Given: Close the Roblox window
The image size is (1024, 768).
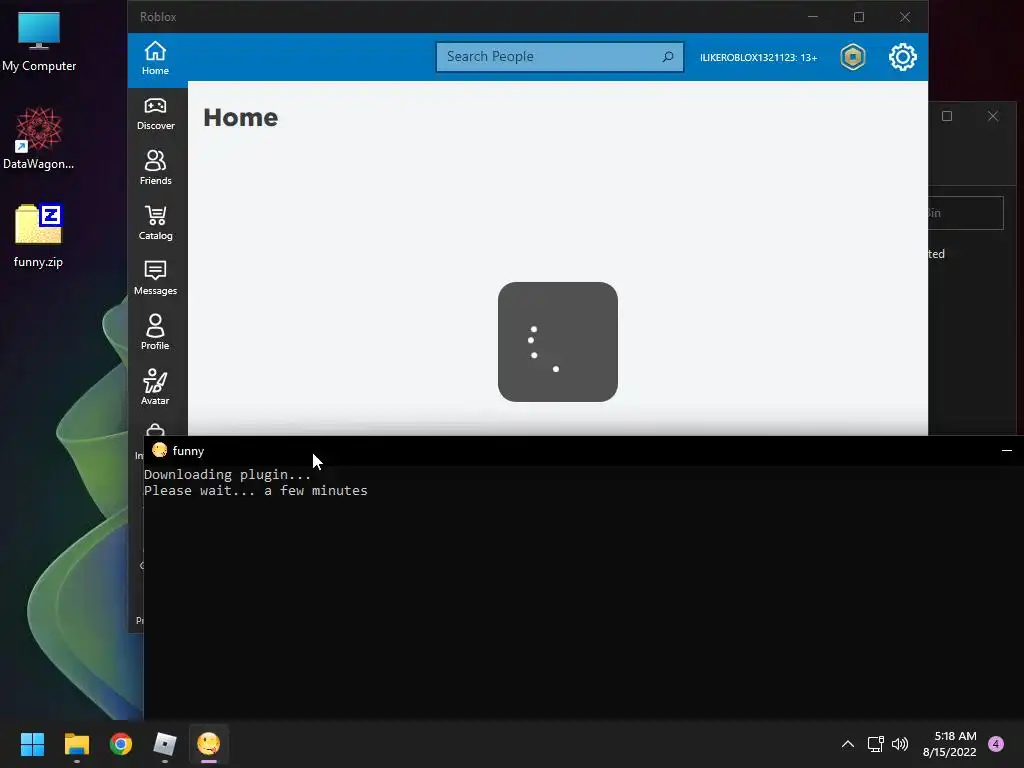Looking at the screenshot, I should tap(904, 17).
